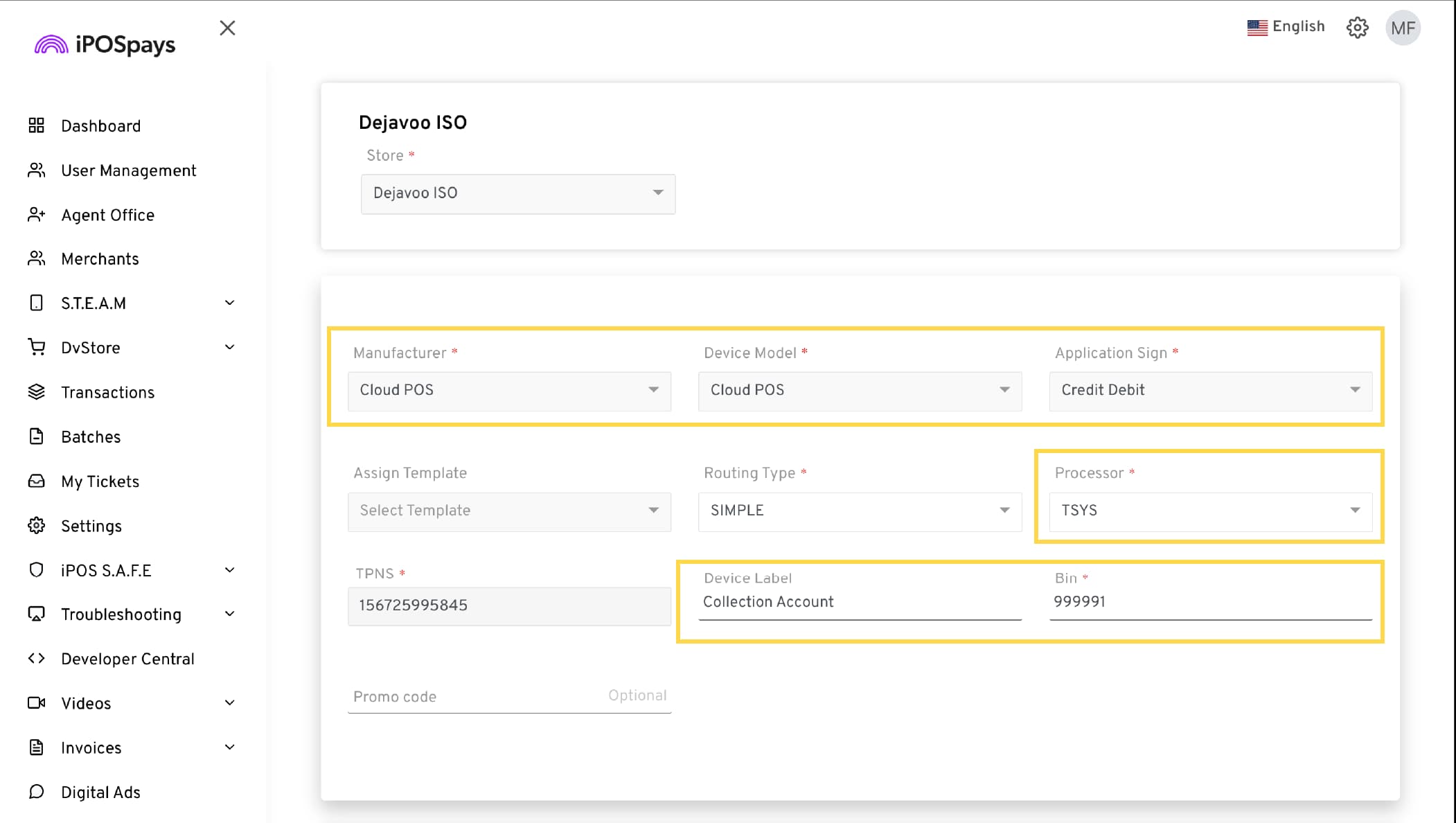Expand the S.T.E.A.M submenu chevron
The height and width of the screenshot is (823, 1456).
(229, 303)
